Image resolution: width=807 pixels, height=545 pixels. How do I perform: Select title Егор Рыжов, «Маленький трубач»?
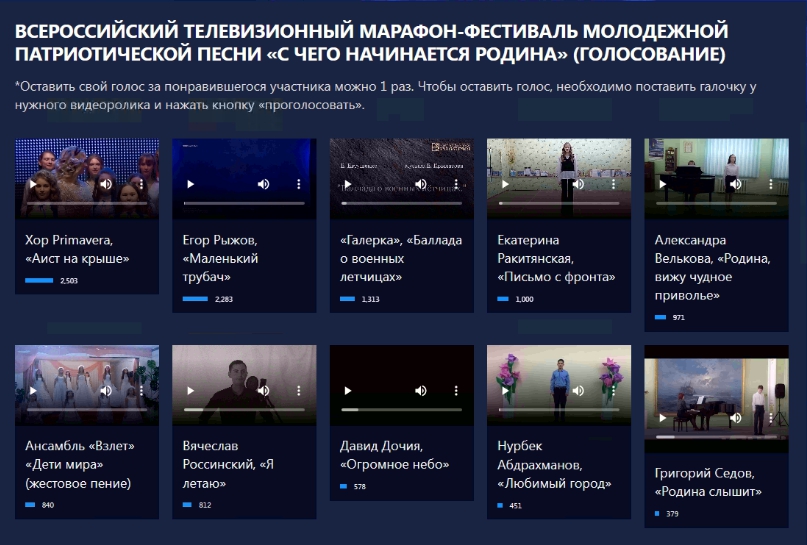(x=220, y=258)
